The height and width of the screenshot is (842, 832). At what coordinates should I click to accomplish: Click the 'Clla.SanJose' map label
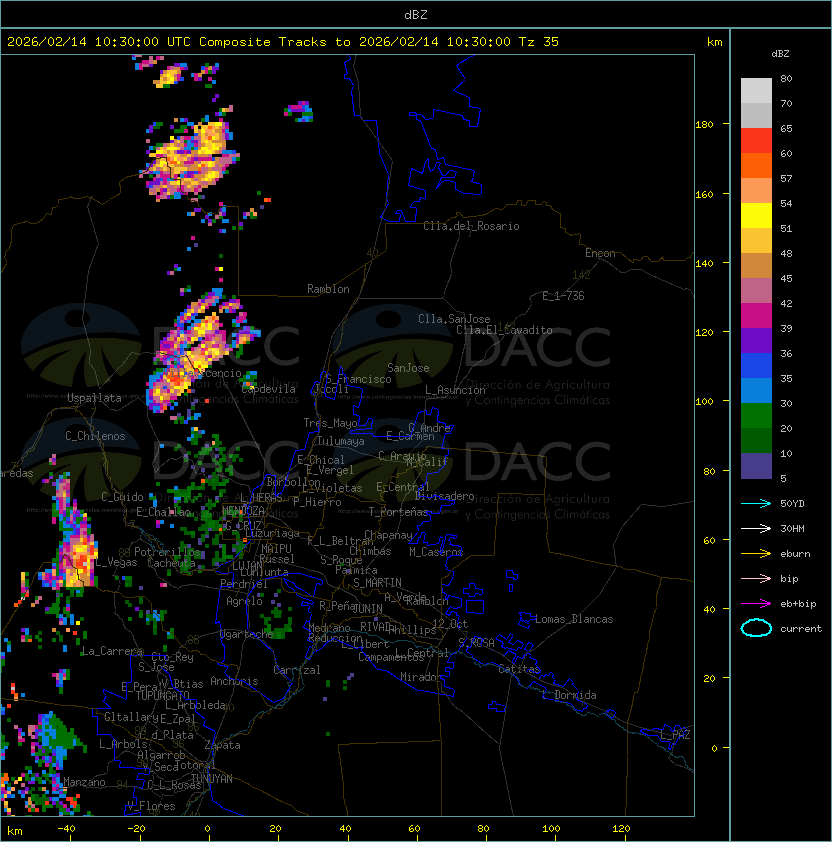point(454,319)
